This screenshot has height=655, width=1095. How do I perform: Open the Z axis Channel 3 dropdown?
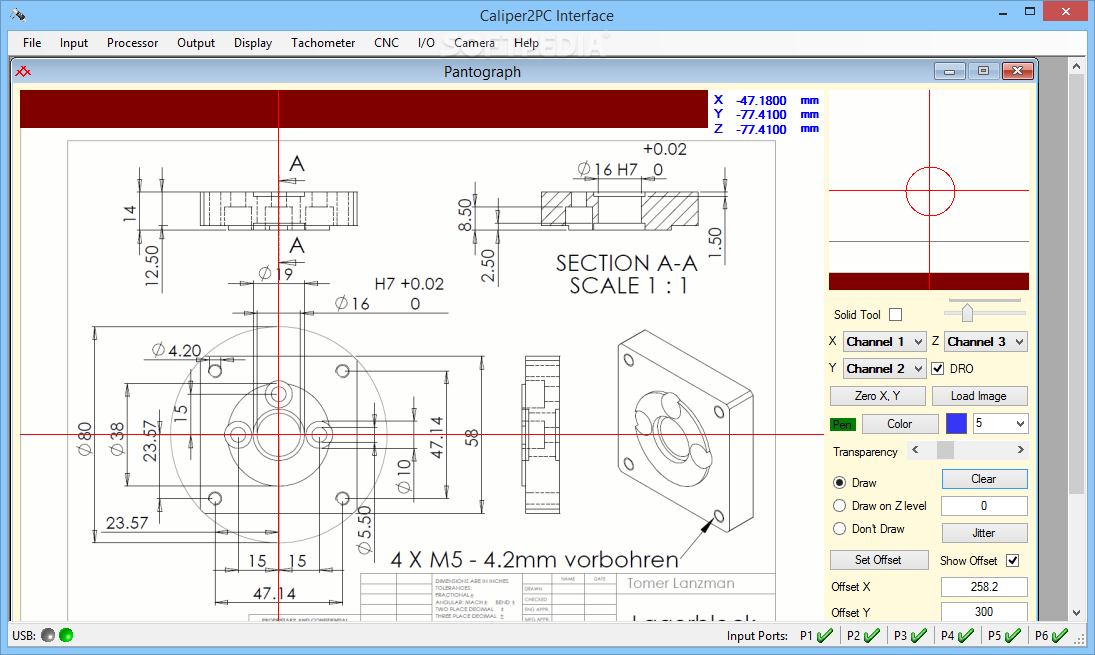click(x=985, y=341)
